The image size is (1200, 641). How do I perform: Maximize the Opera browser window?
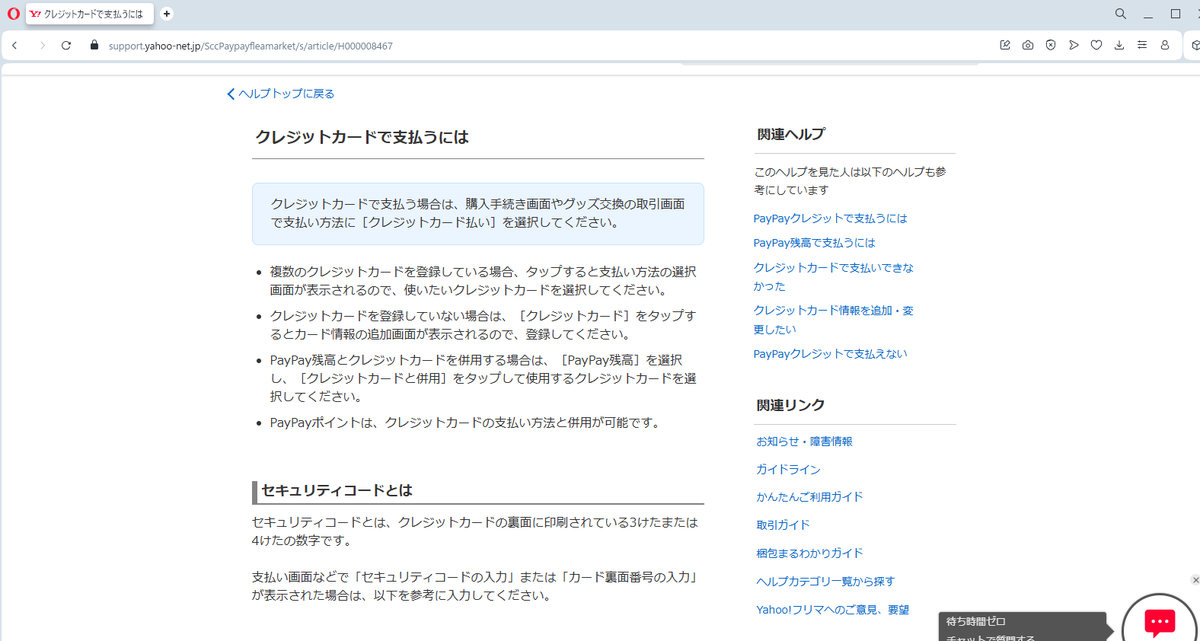(1176, 14)
